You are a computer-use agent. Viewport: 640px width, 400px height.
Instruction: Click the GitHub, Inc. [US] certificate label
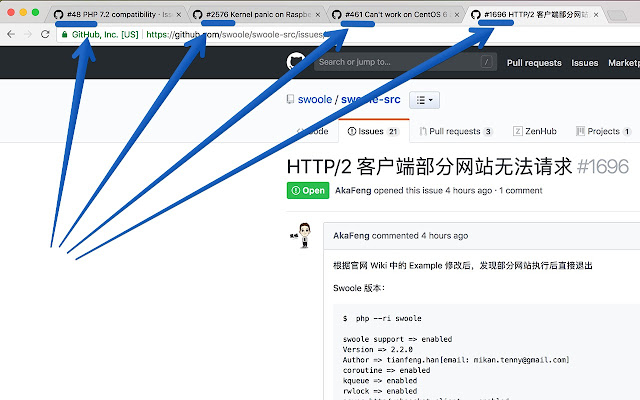(x=105, y=35)
